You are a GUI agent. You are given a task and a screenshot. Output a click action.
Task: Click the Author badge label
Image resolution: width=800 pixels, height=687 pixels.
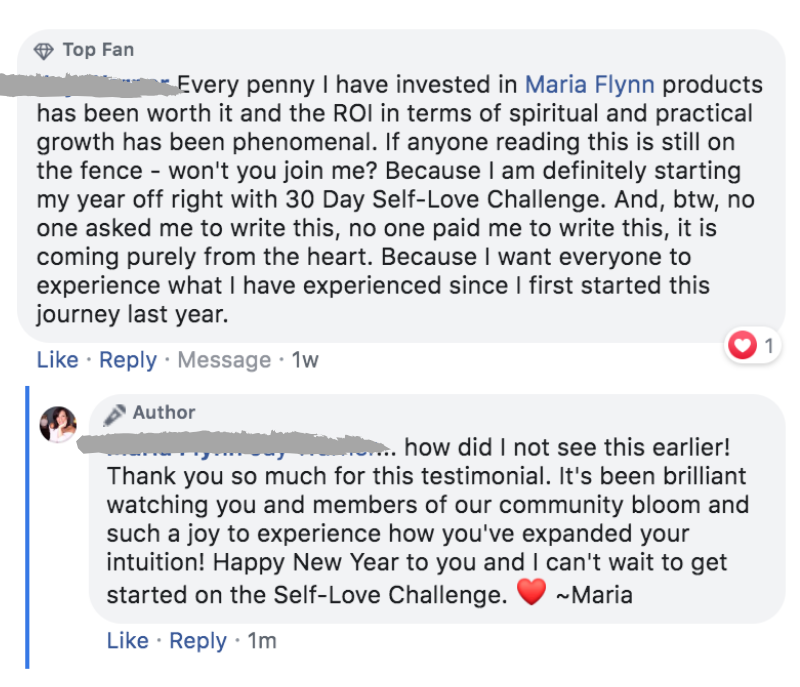tap(164, 413)
